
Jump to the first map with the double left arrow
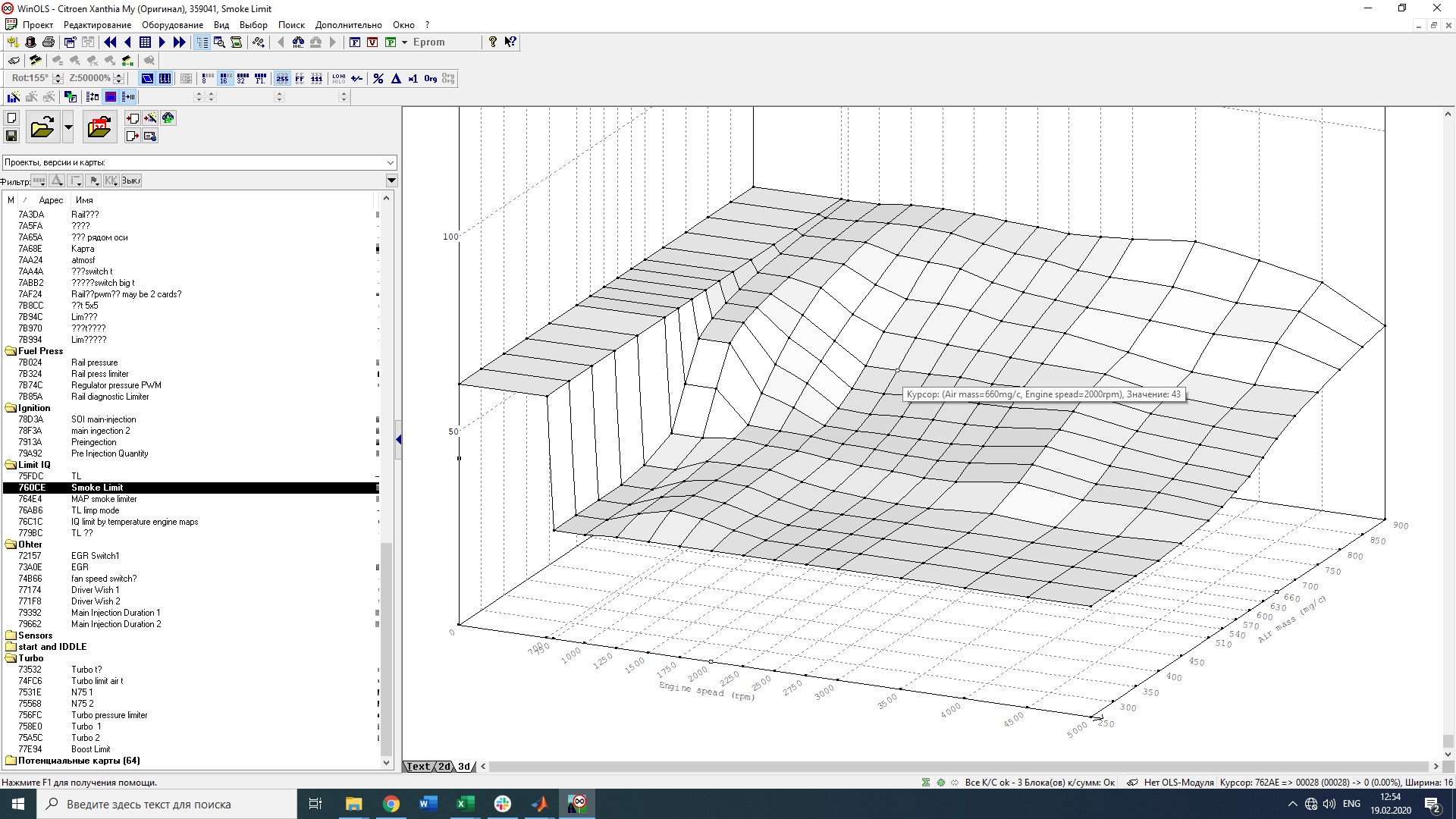tap(111, 42)
